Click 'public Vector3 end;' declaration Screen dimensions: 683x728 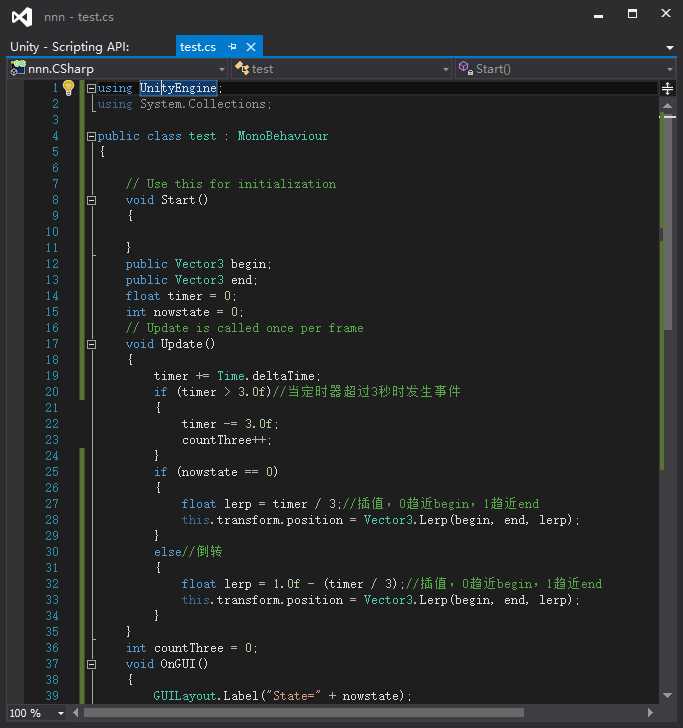point(191,280)
